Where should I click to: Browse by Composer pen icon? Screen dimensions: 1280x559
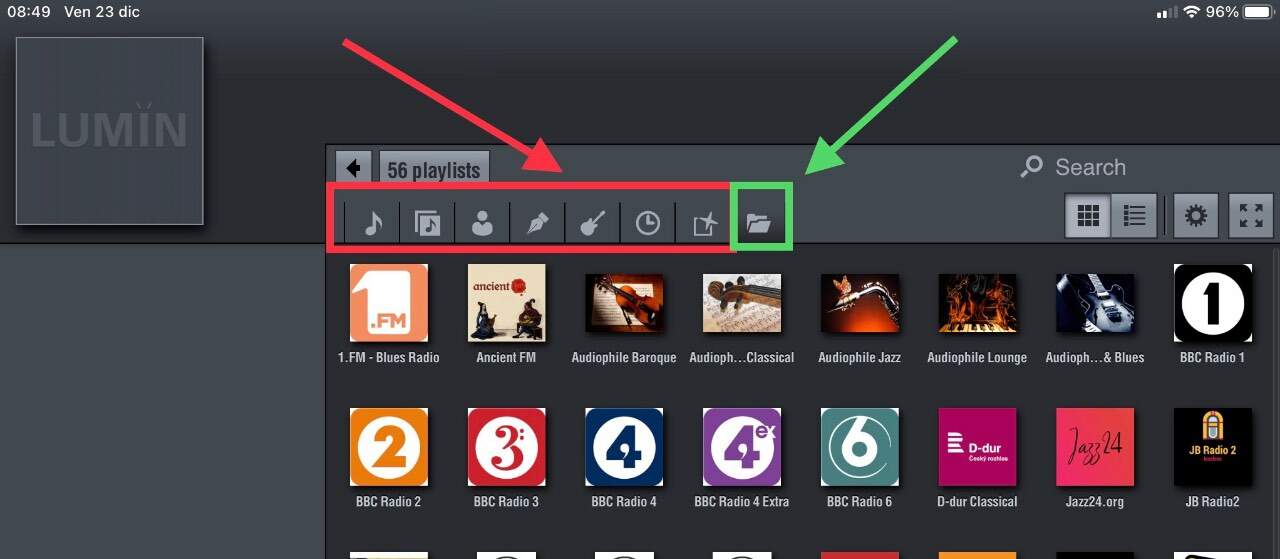click(537, 222)
